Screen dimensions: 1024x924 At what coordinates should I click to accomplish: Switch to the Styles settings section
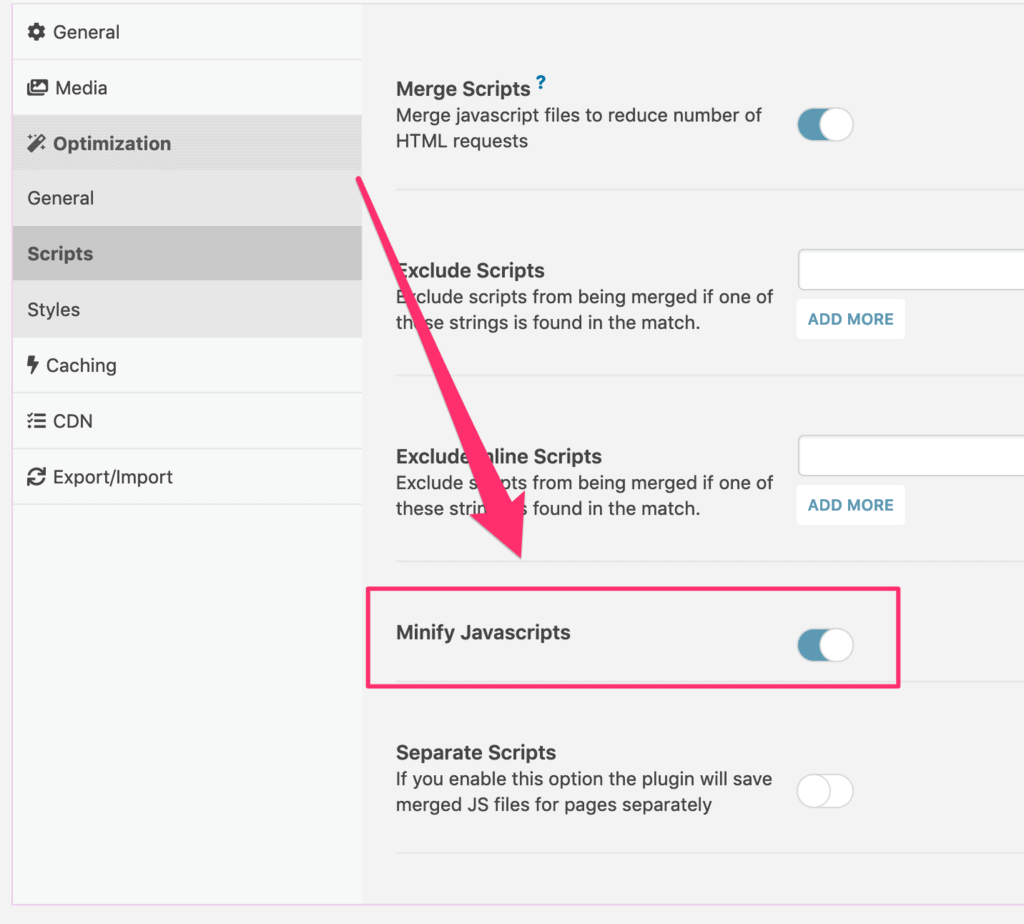click(x=53, y=309)
